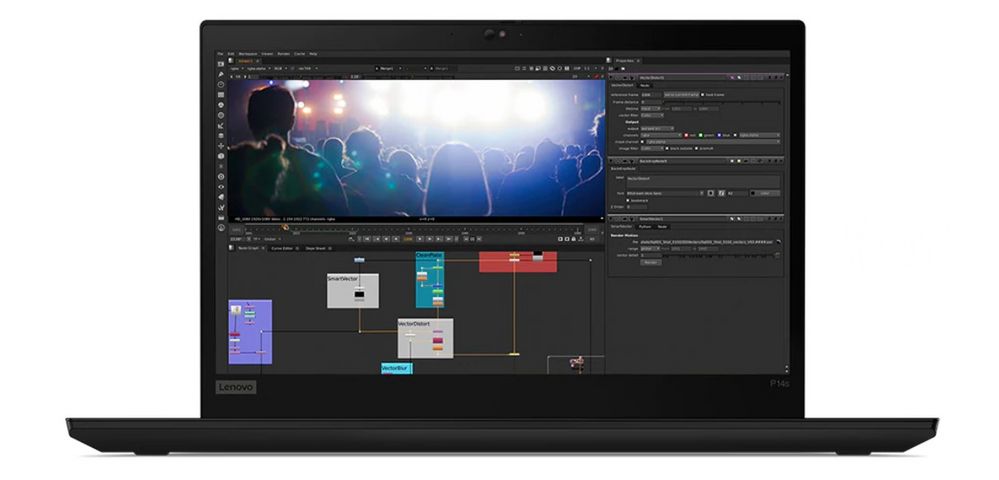Open the Render menu
Screen dimensions: 999x480
[x=284, y=54]
